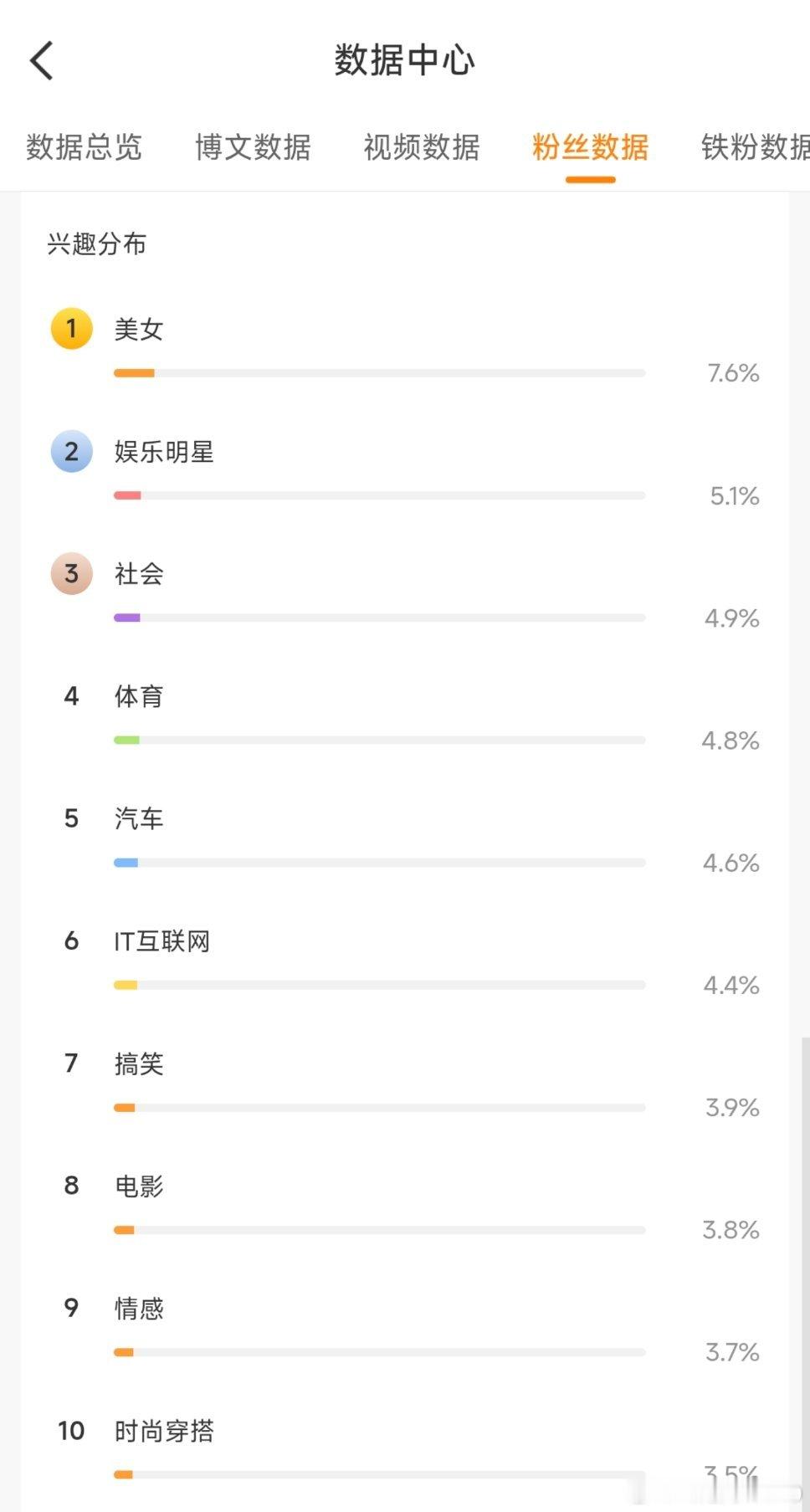
Task: Tap the IT互联网 interest label
Action: (161, 941)
